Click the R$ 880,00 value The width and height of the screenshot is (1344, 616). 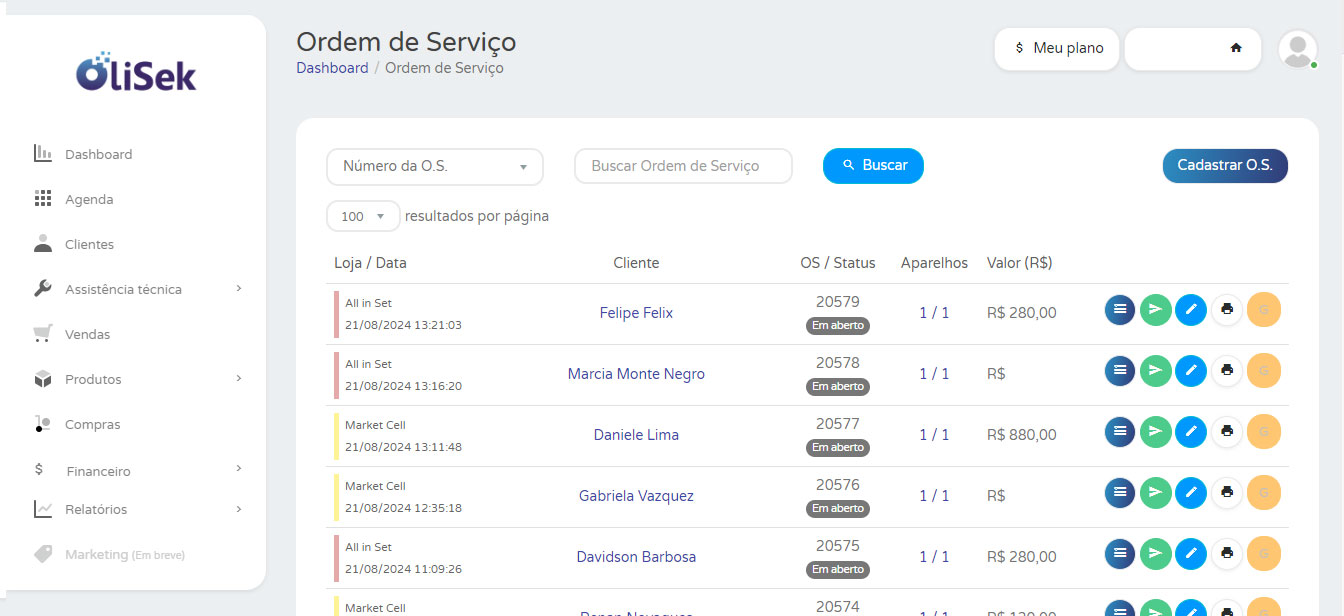click(x=1021, y=435)
